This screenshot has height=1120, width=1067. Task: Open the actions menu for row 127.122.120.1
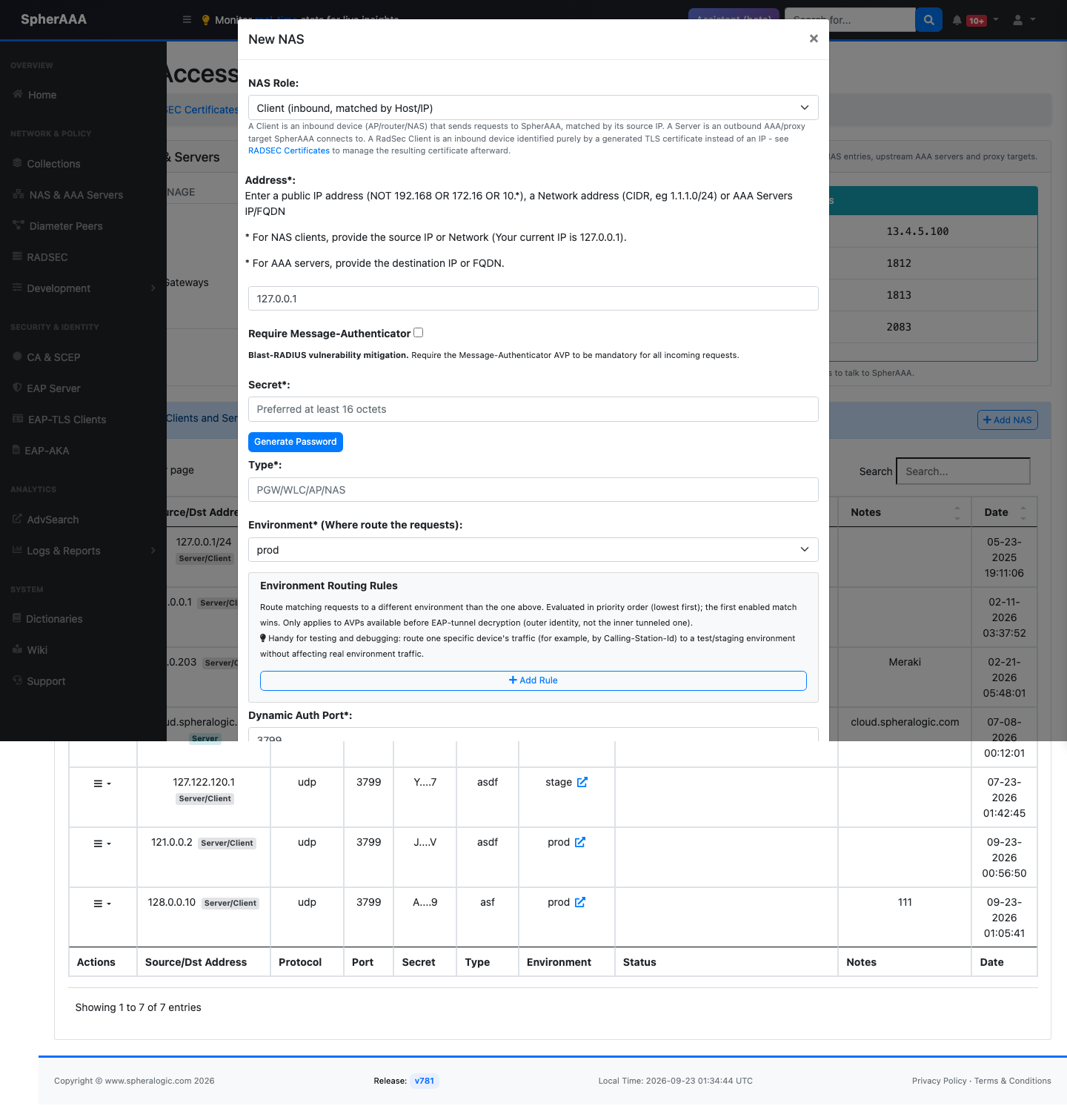(x=102, y=783)
